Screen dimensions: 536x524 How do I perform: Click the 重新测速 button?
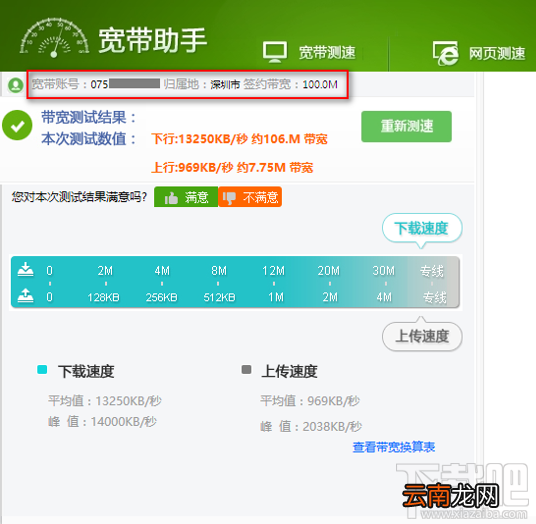click(406, 126)
